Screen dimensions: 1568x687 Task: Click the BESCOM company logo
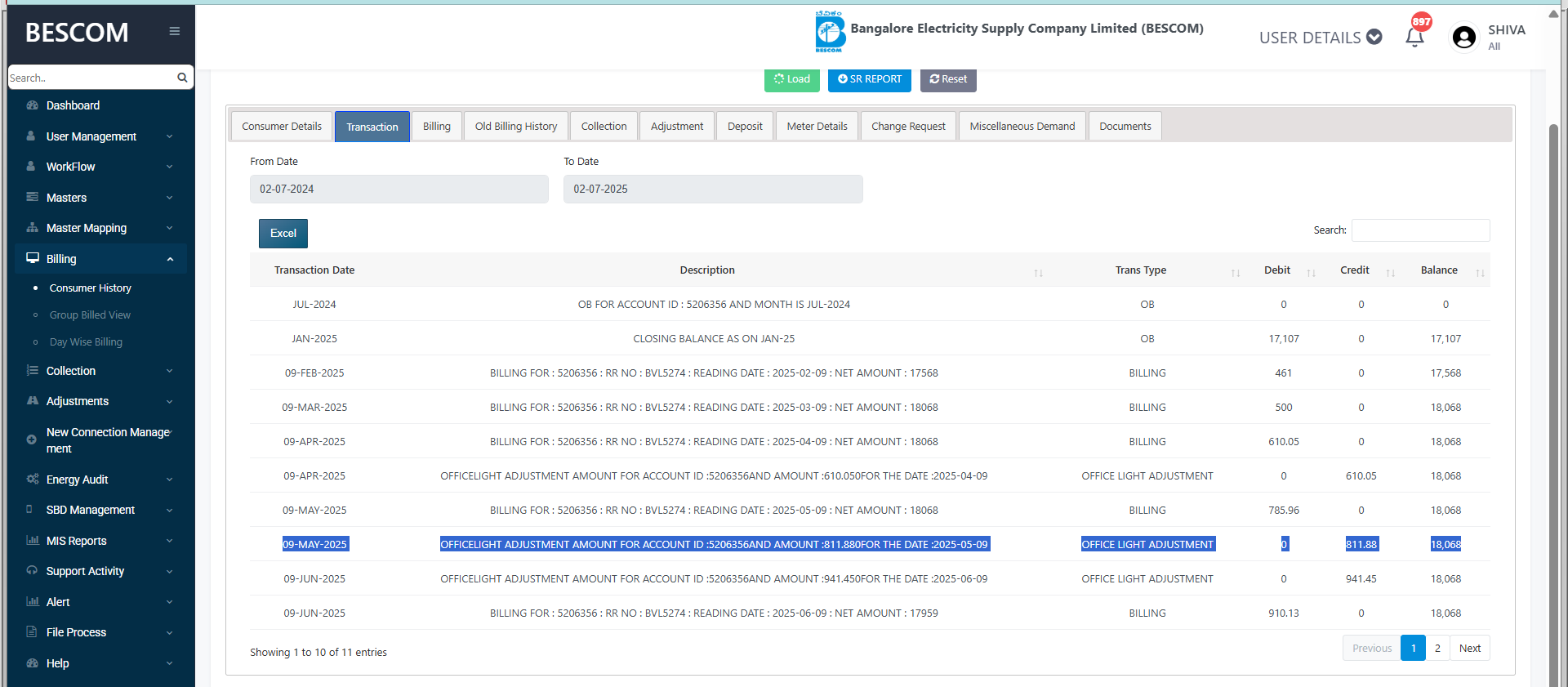pos(830,31)
